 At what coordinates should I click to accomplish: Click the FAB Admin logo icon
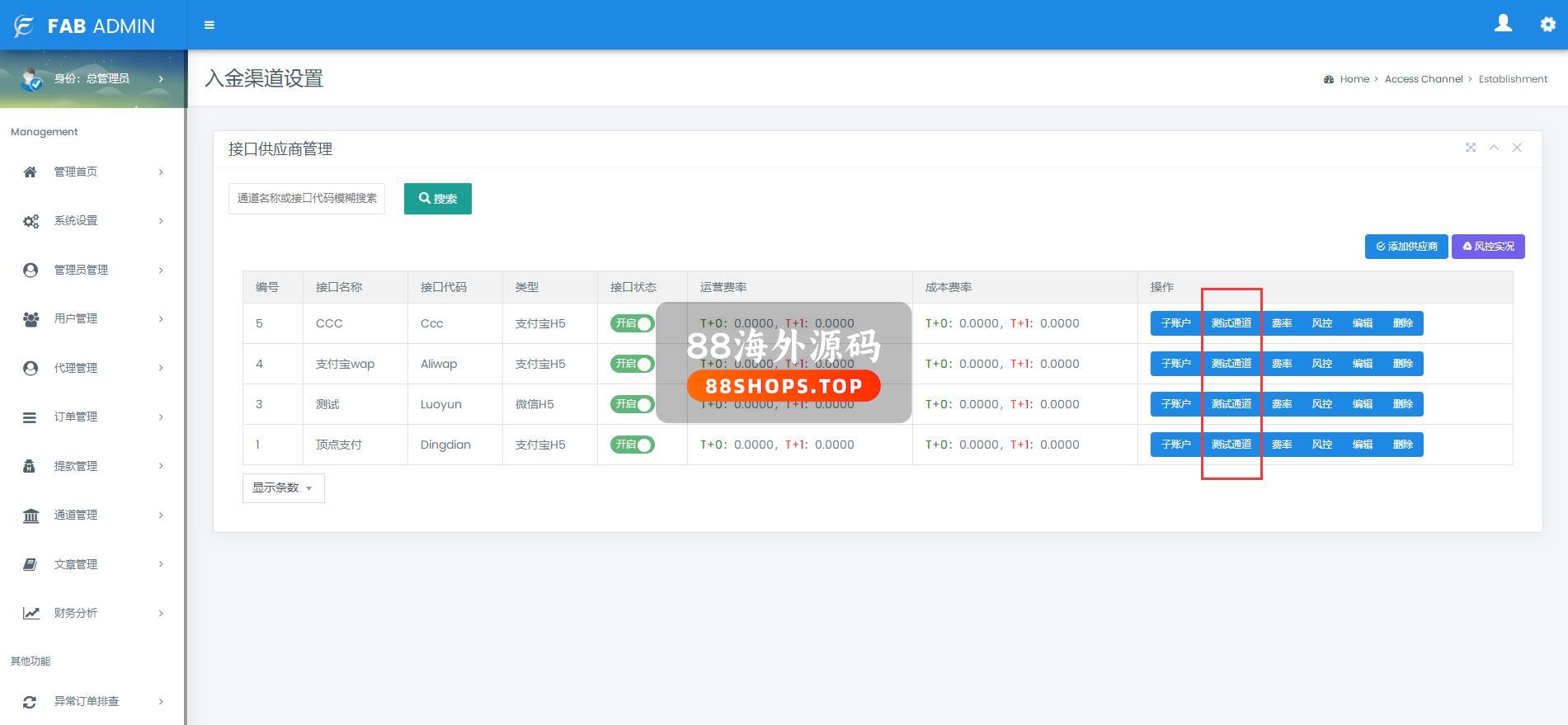coord(24,26)
